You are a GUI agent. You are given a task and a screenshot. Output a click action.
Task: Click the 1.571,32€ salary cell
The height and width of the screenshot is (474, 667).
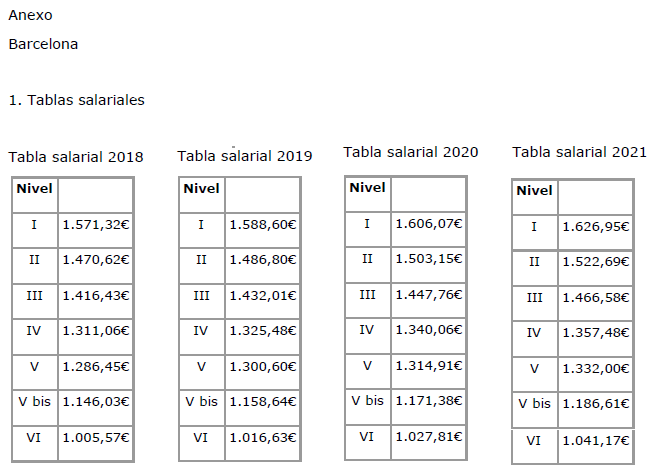(x=96, y=225)
